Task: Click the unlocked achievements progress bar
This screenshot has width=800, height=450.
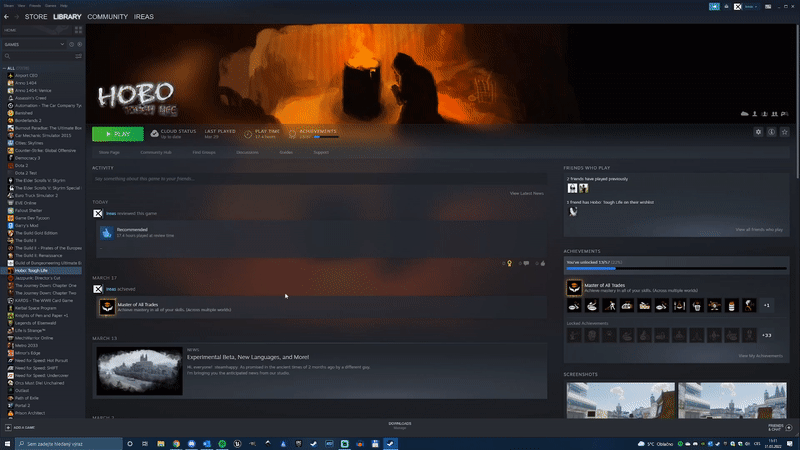Action: click(677, 268)
